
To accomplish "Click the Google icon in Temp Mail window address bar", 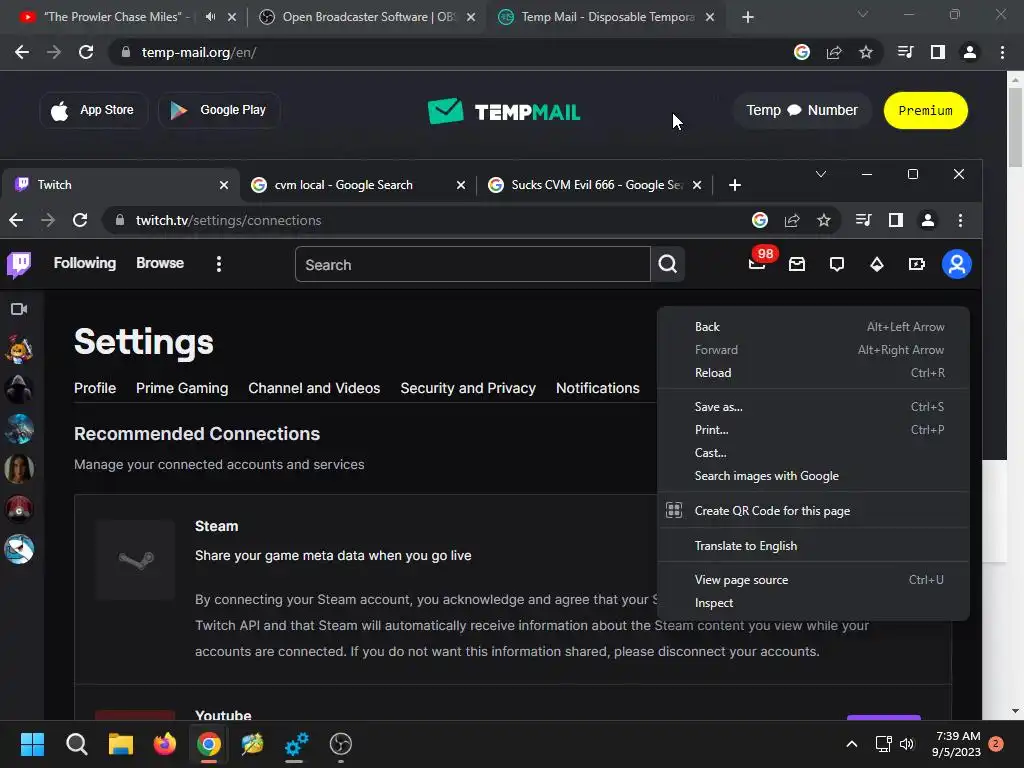I will pos(802,52).
